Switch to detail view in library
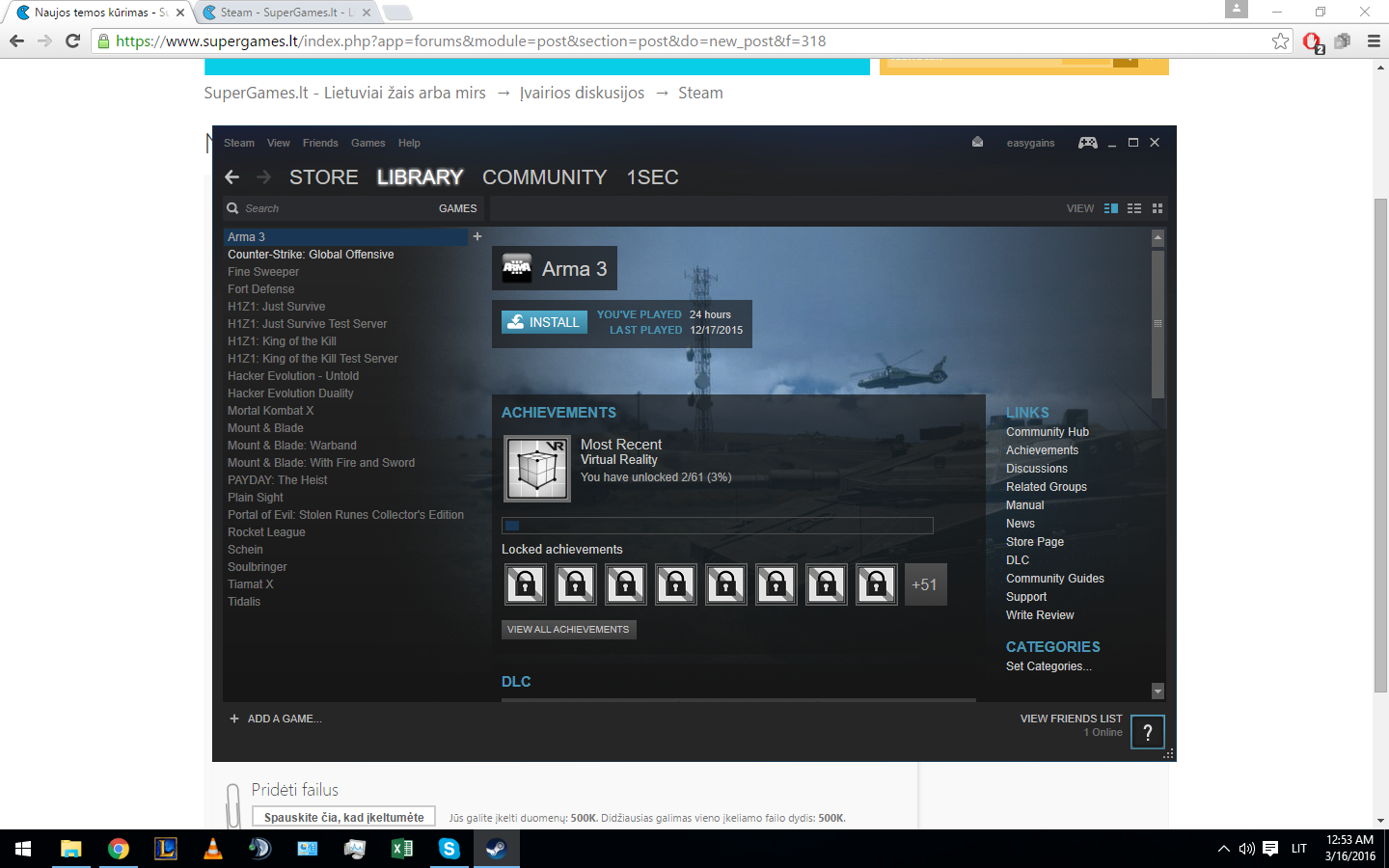This screenshot has height=868, width=1389. (1111, 208)
